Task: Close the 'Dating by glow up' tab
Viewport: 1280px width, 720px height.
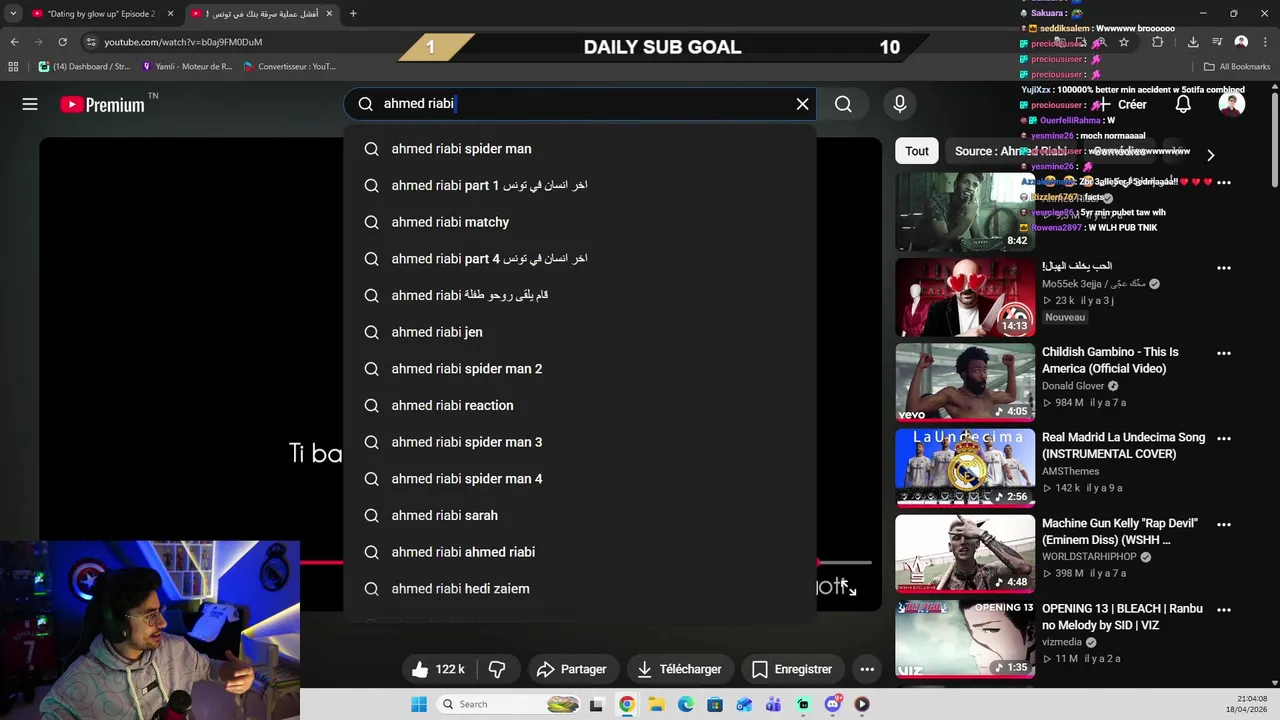Action: tap(170, 14)
